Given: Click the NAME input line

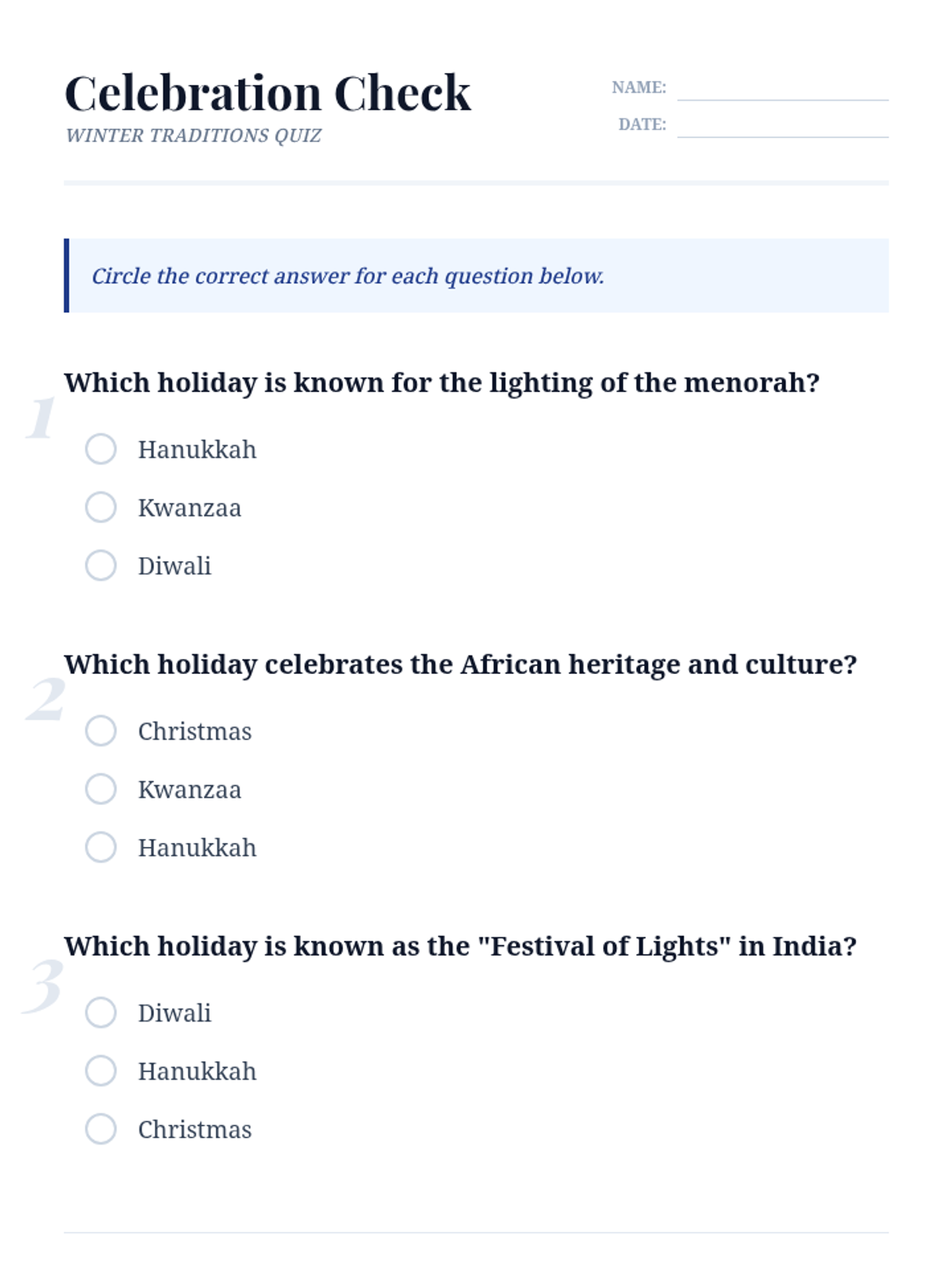Looking at the screenshot, I should pyautogui.click(x=783, y=88).
